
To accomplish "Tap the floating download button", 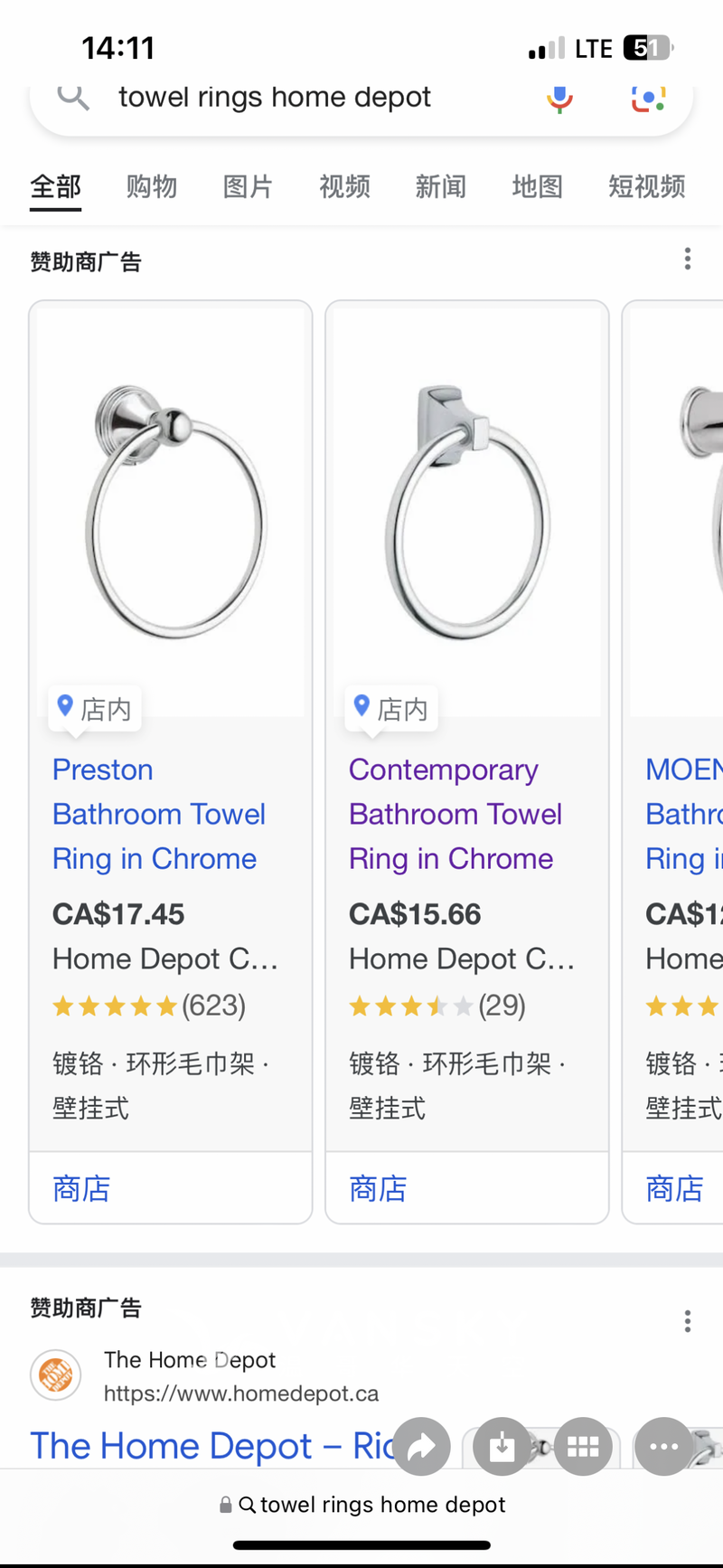I will point(501,1447).
